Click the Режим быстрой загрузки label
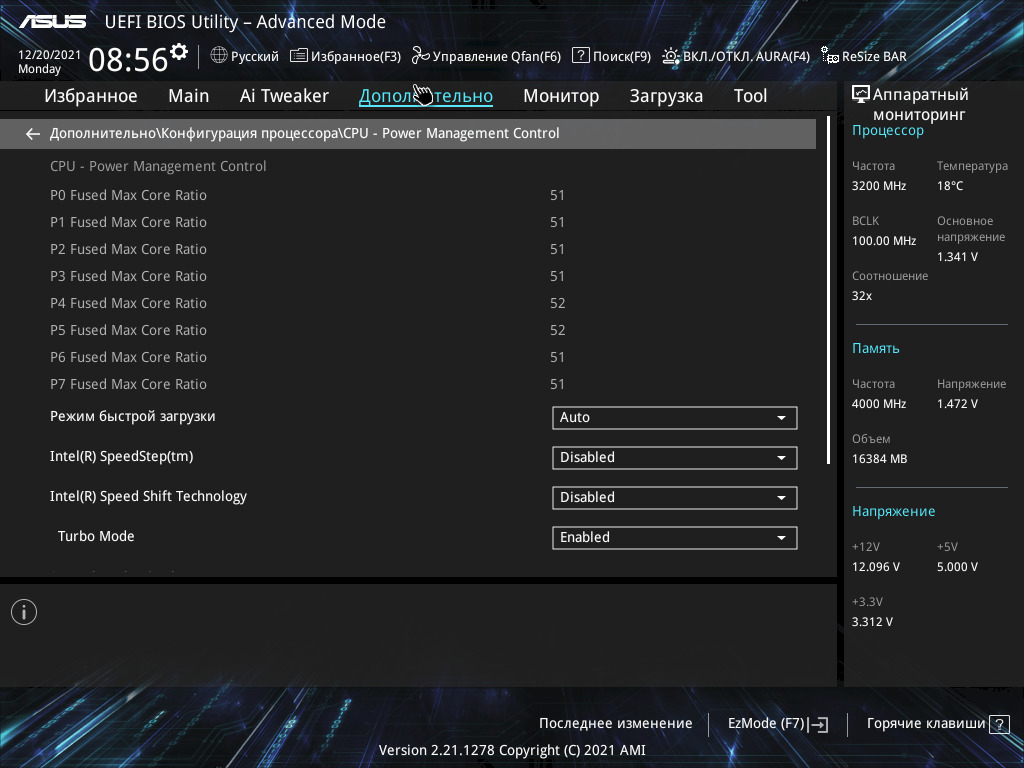Image resolution: width=1024 pixels, height=768 pixels. click(x=133, y=417)
